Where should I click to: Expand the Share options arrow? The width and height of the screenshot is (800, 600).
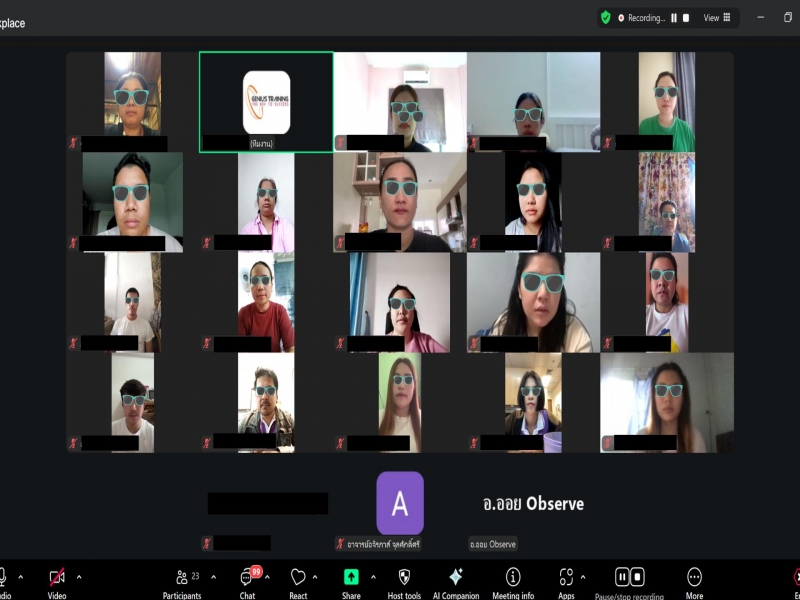372,577
